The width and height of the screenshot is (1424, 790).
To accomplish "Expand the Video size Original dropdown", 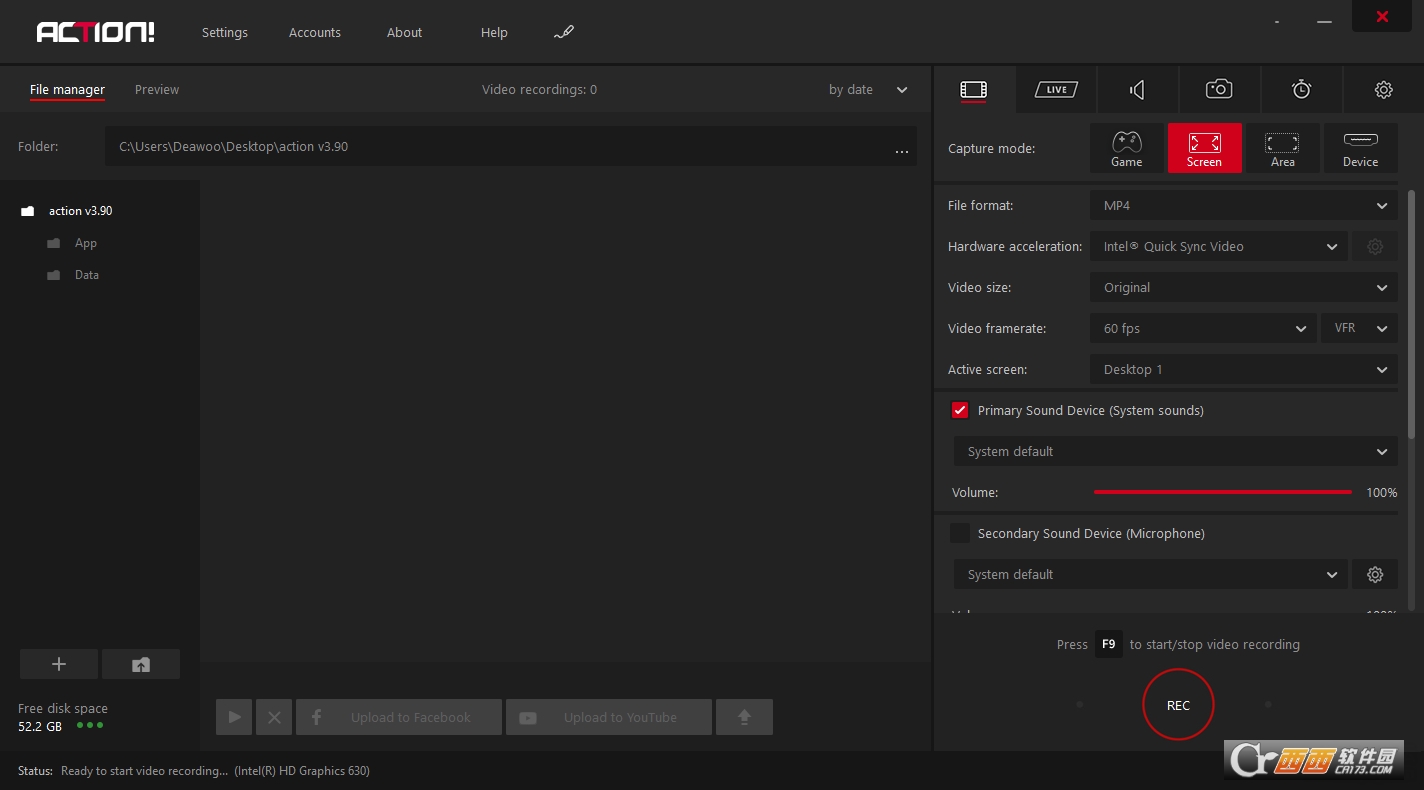I will click(x=1244, y=287).
